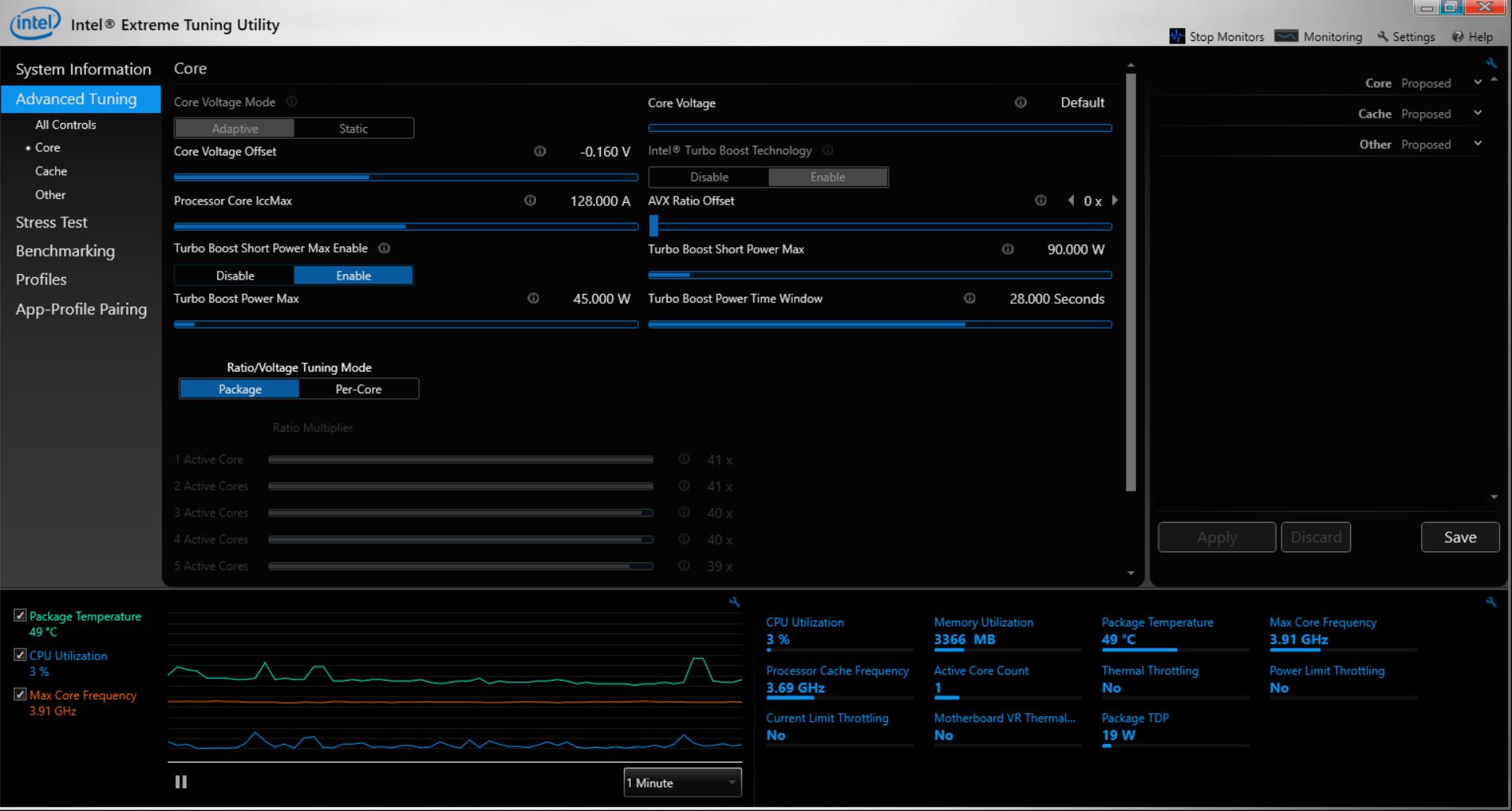Disable Turbo Boost Short Power Max

[235, 275]
